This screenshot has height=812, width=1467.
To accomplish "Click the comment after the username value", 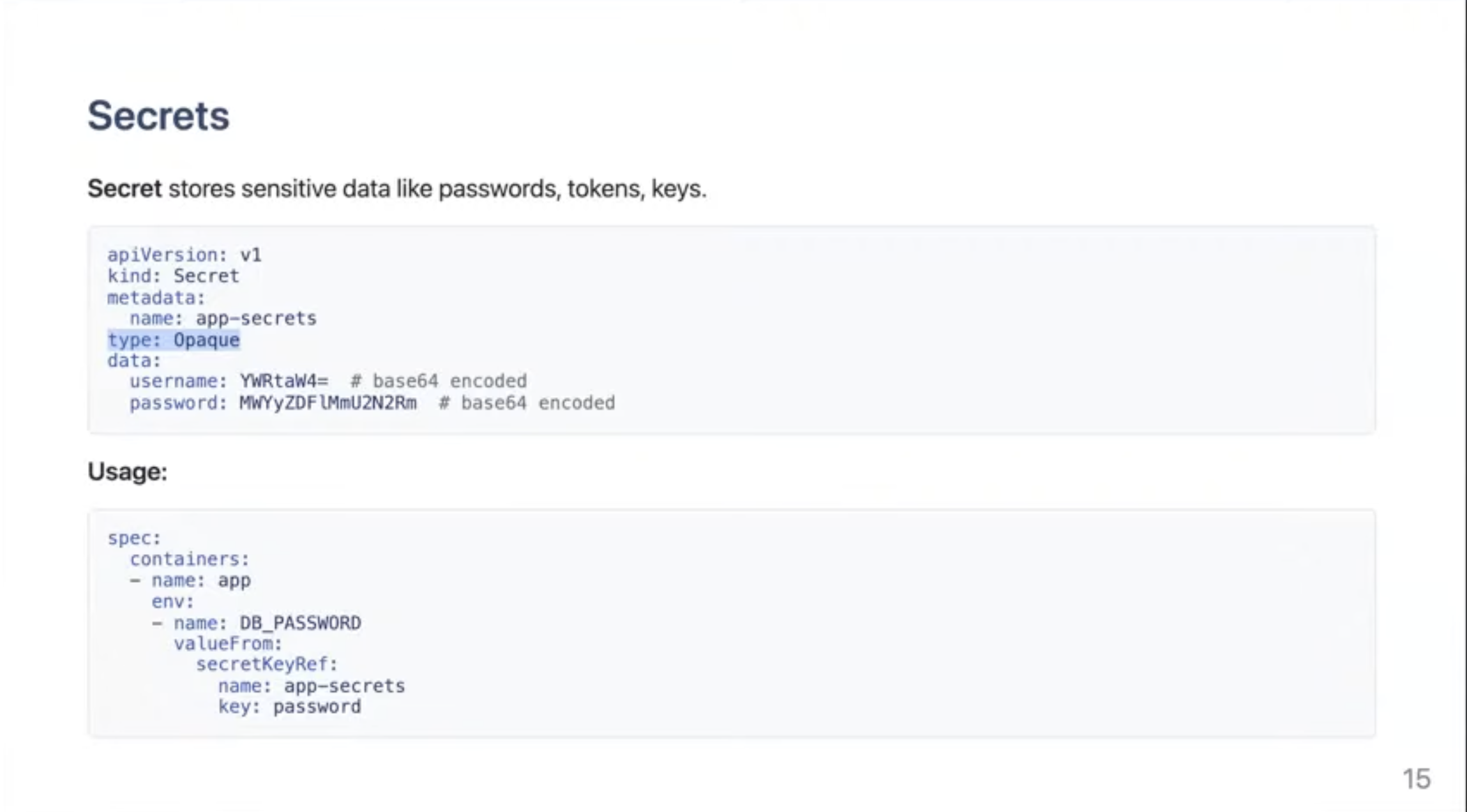I will tap(439, 382).
